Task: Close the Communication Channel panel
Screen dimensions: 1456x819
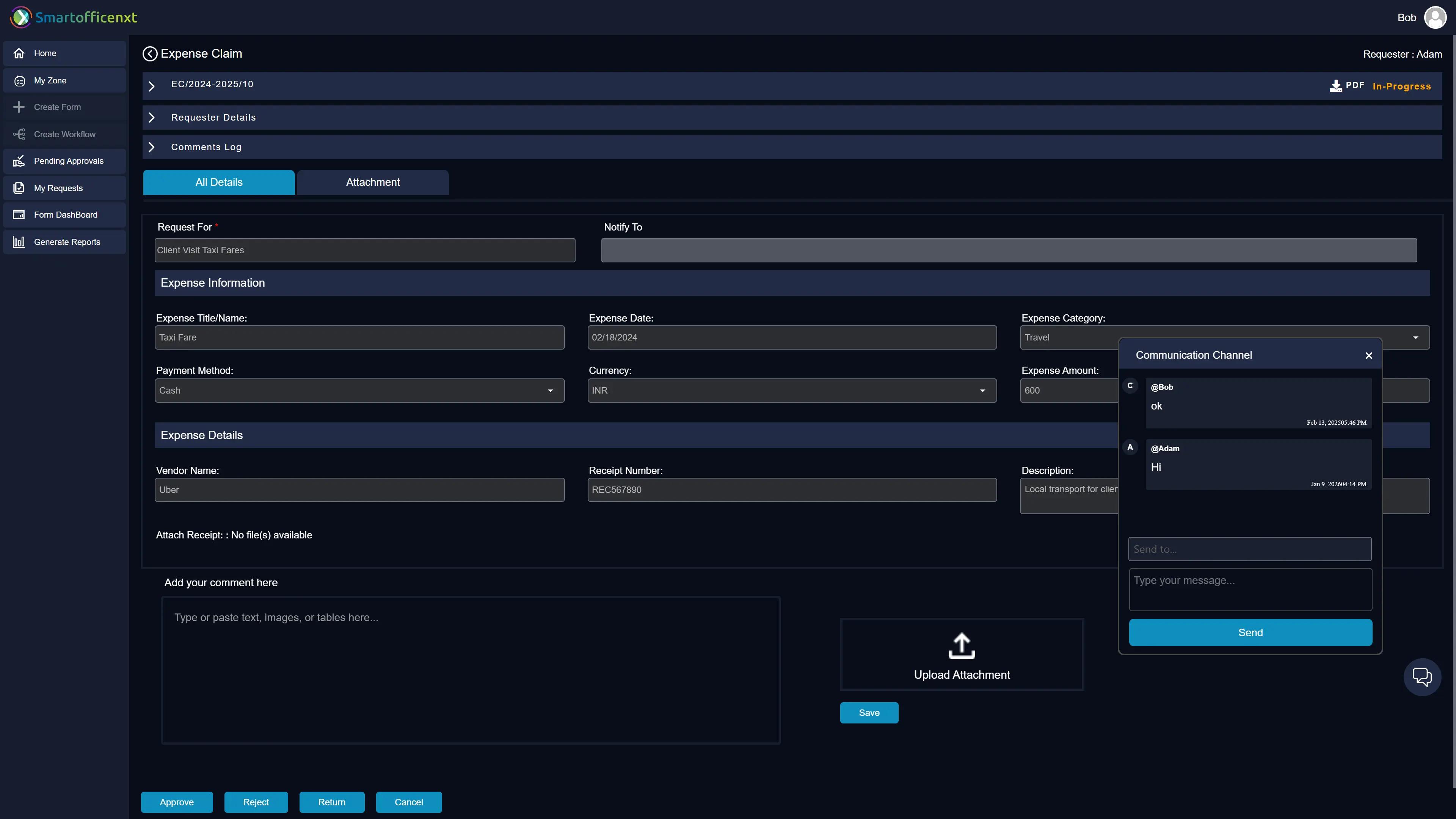Action: pyautogui.click(x=1368, y=356)
